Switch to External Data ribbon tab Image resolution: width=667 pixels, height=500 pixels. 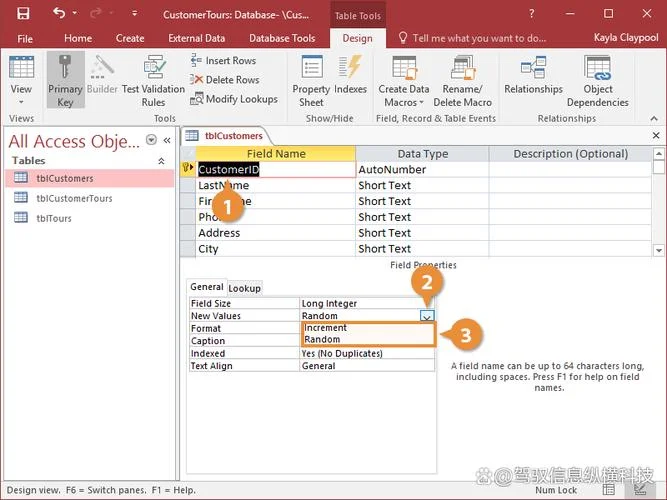tap(197, 38)
